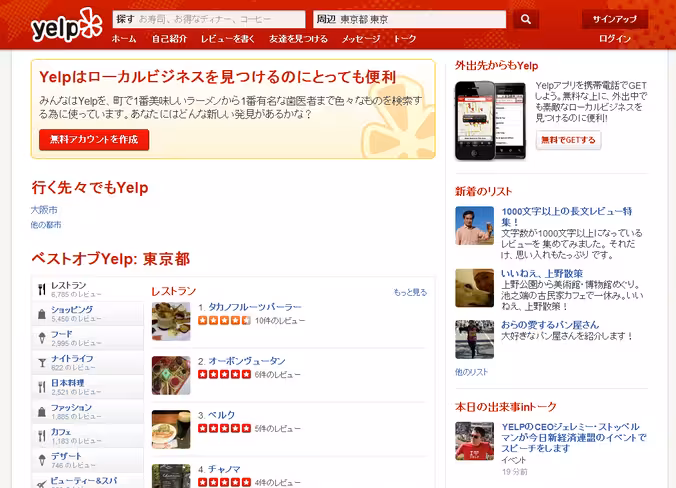
Task: Open the 他の都市 link
Action: pos(46,225)
